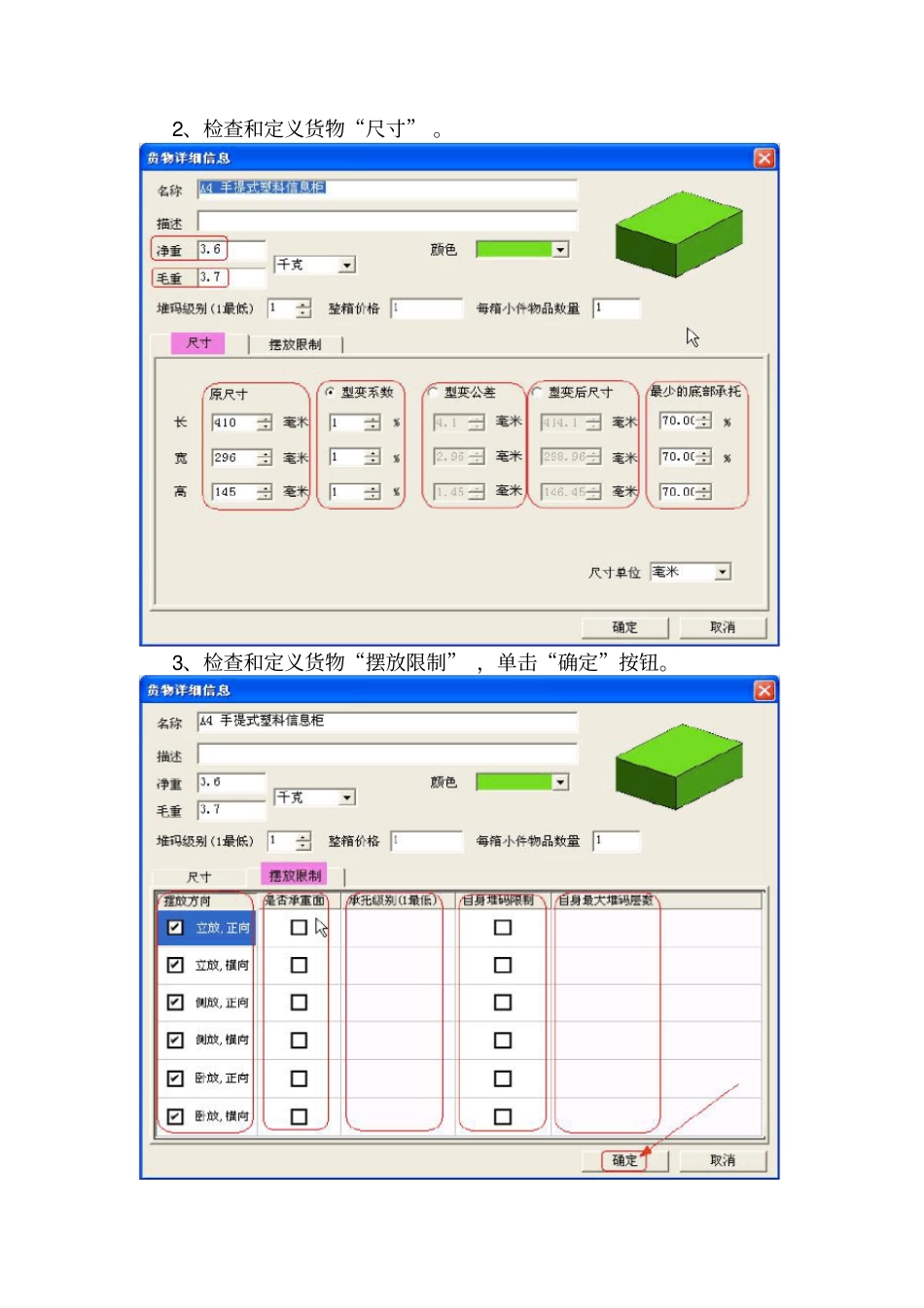Click the 名称 field in lower dialog
This screenshot has width=924, height=1308.
point(387,721)
